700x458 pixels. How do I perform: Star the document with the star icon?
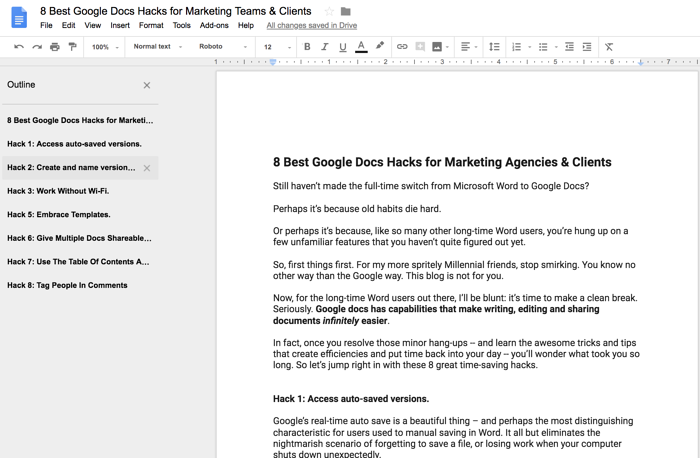coord(329,11)
